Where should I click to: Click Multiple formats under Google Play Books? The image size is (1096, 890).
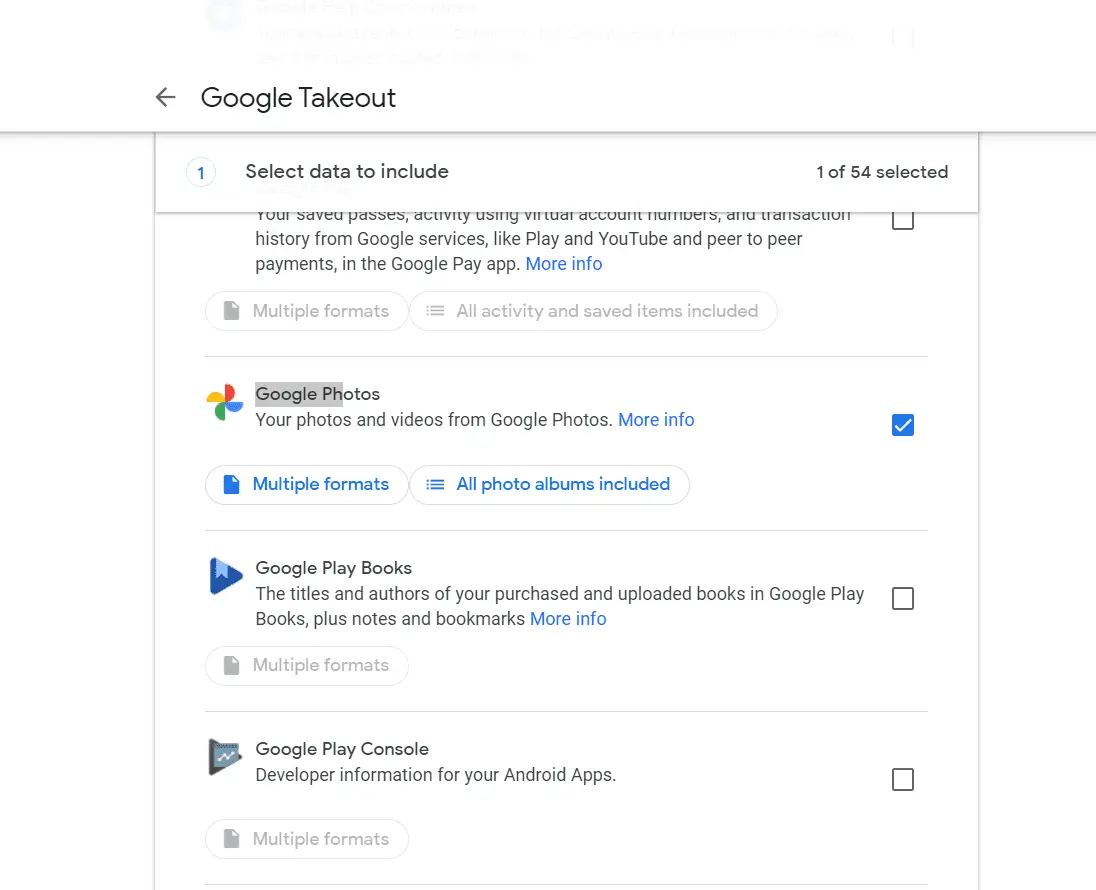(x=307, y=666)
